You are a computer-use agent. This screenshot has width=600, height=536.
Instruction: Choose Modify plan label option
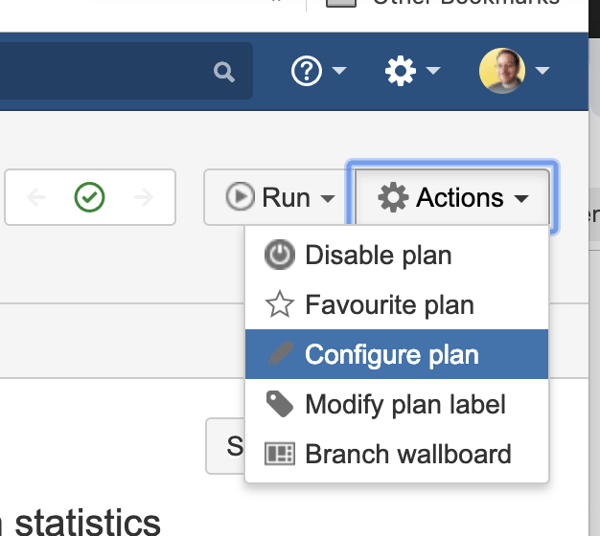(x=405, y=404)
